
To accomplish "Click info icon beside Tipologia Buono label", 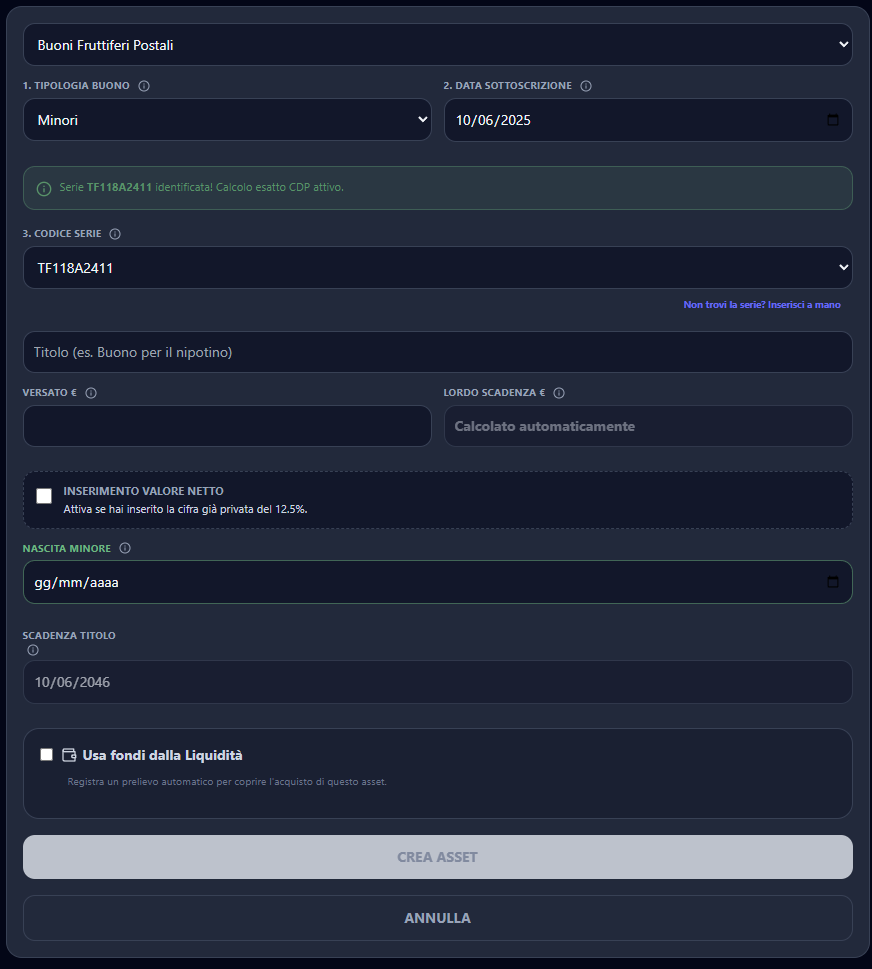I will pyautogui.click(x=144, y=86).
